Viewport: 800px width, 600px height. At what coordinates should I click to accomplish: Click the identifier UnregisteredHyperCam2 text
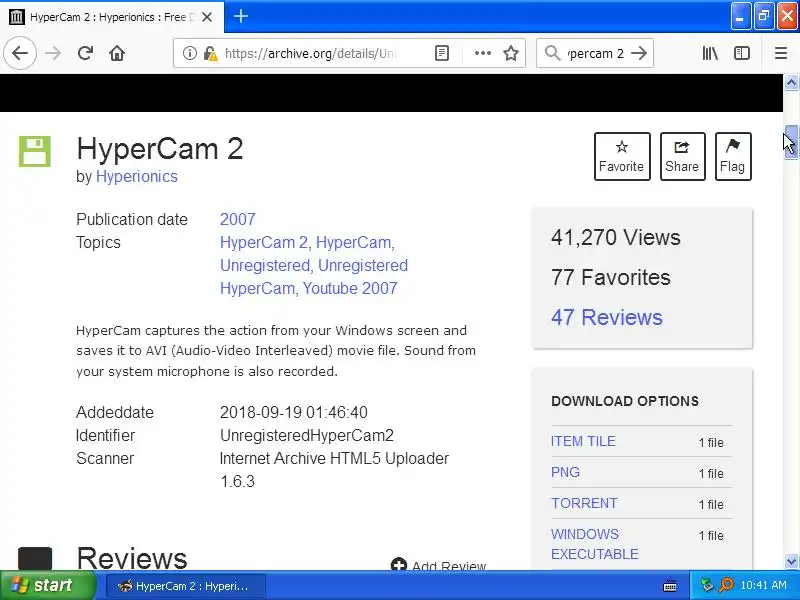pos(307,436)
